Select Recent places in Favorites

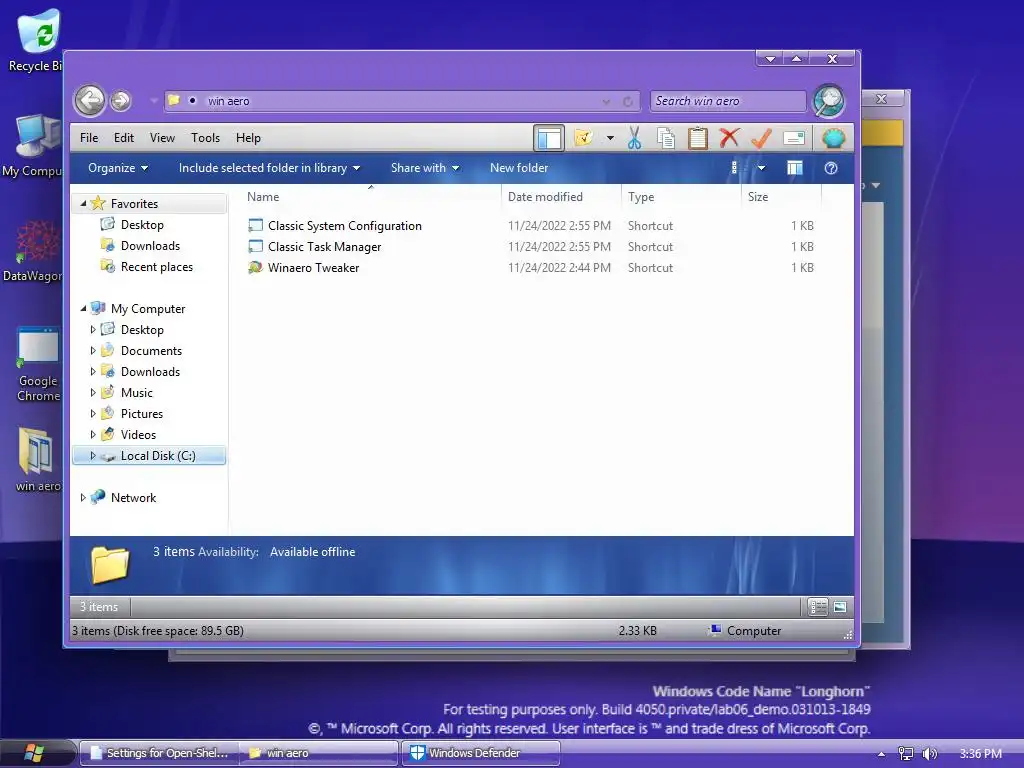tap(156, 266)
